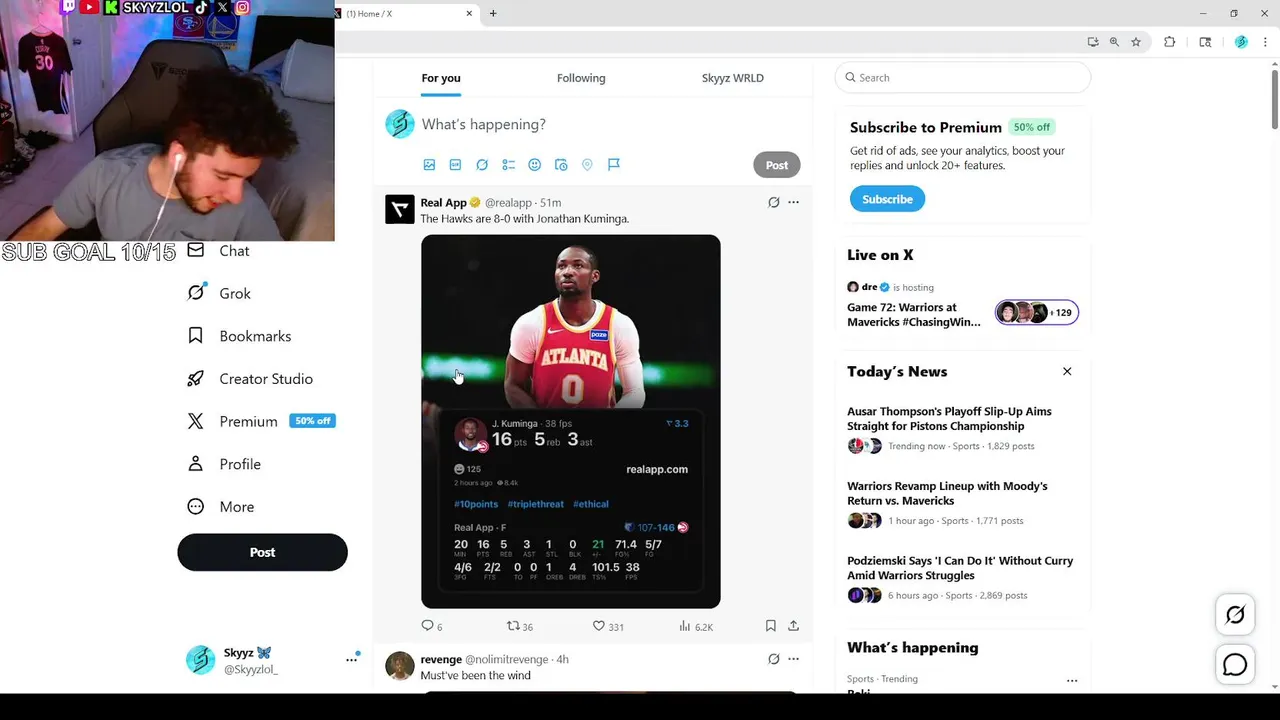Like the Real App Kuminga post
Viewport: 1280px width, 720px height.
pyautogui.click(x=608, y=626)
